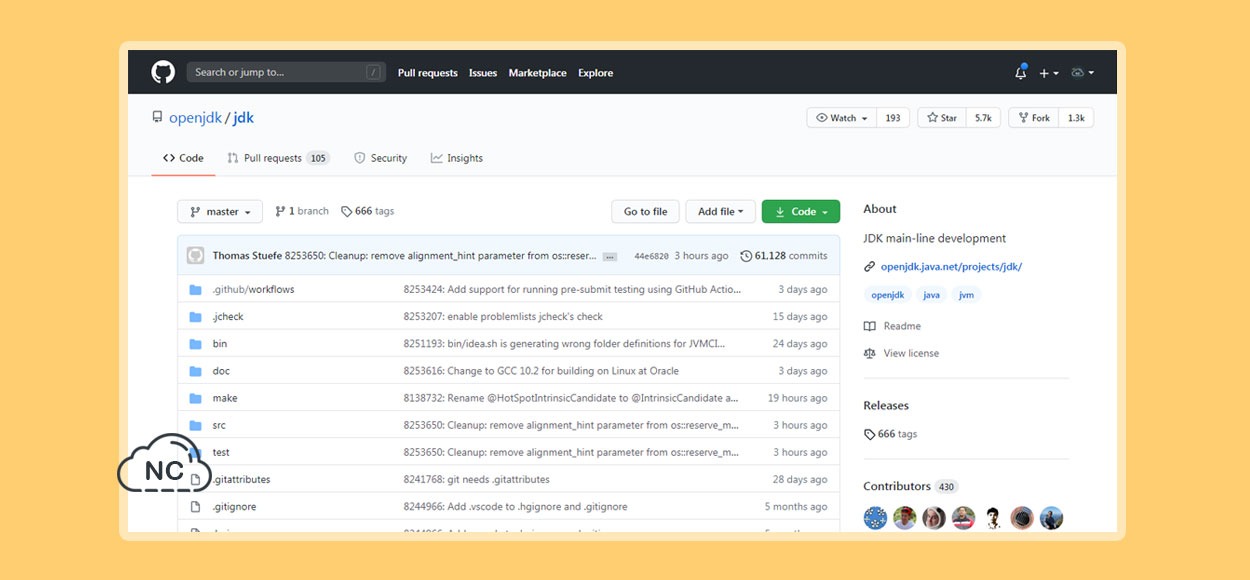1250x580 pixels.
Task: Open the 61,128 commits history
Action: 784,256
